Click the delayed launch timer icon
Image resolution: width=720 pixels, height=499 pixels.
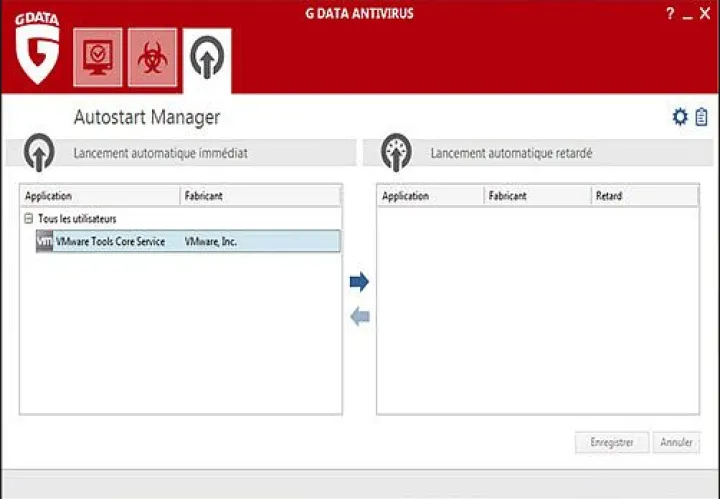pyautogui.click(x=397, y=153)
